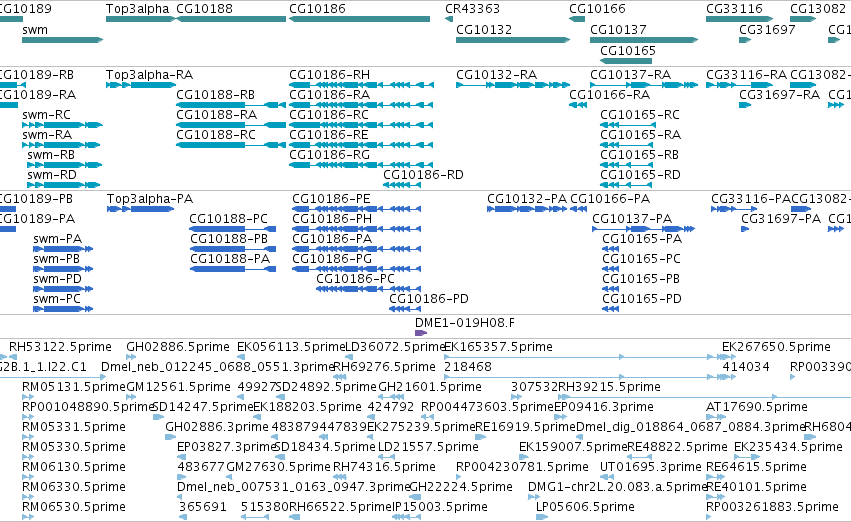Click the UT01695.3prime EST label

650,467
